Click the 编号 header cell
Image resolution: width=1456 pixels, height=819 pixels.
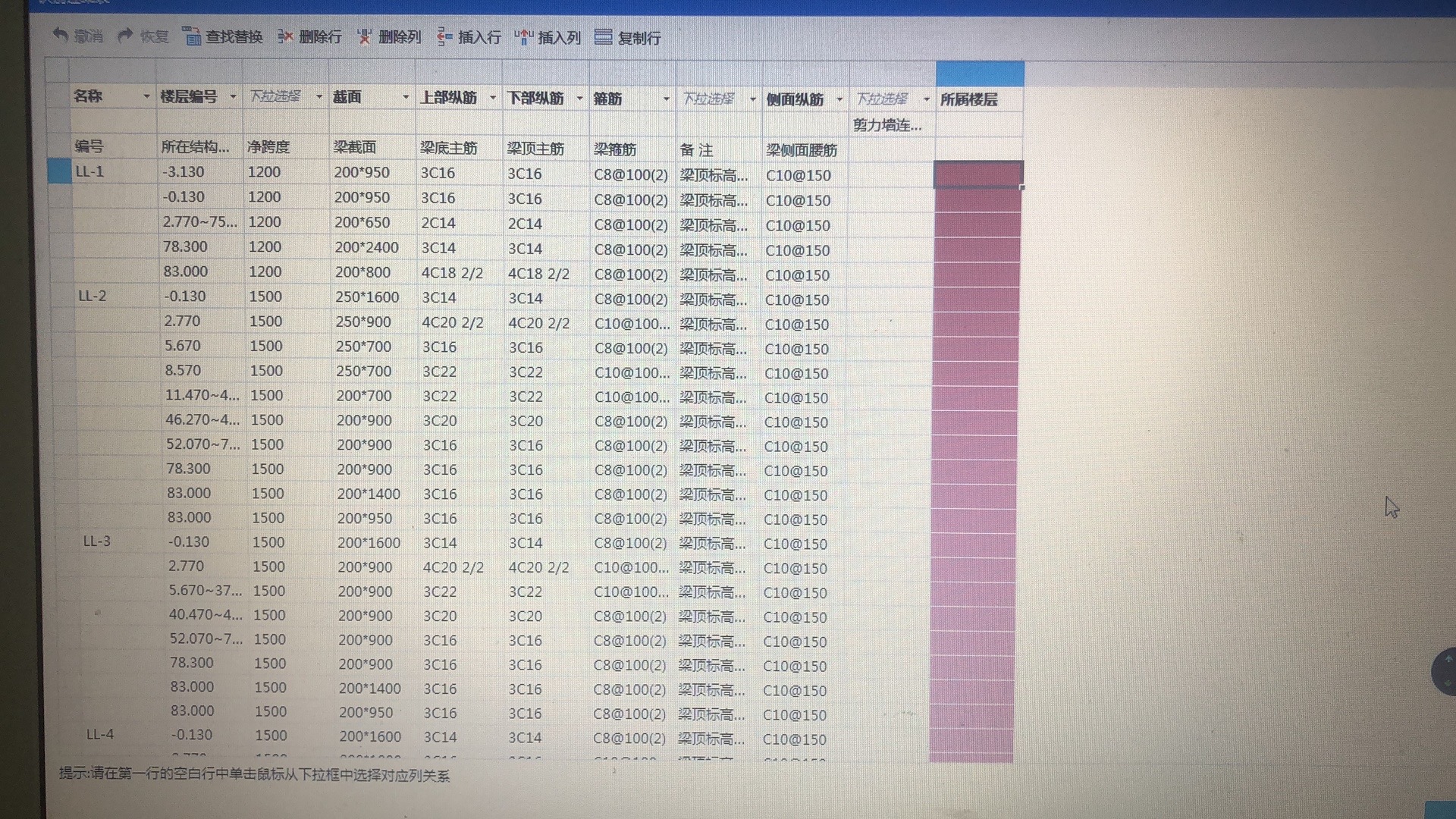point(114,146)
